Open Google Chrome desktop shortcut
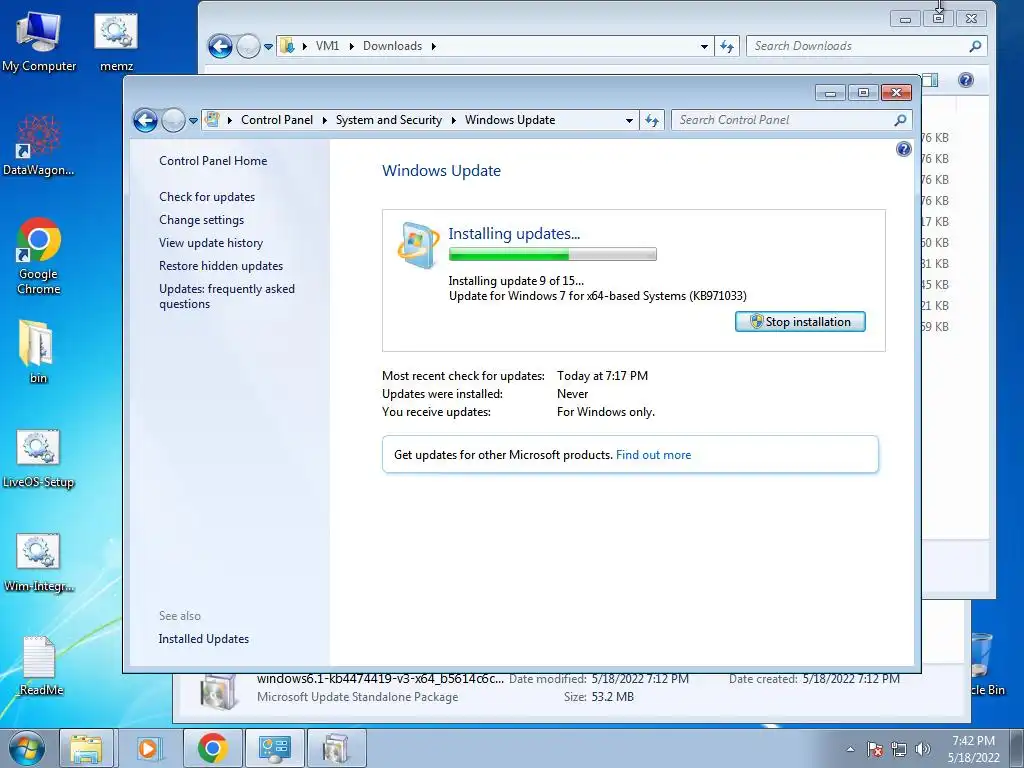The width and height of the screenshot is (1024, 768). pos(39,255)
